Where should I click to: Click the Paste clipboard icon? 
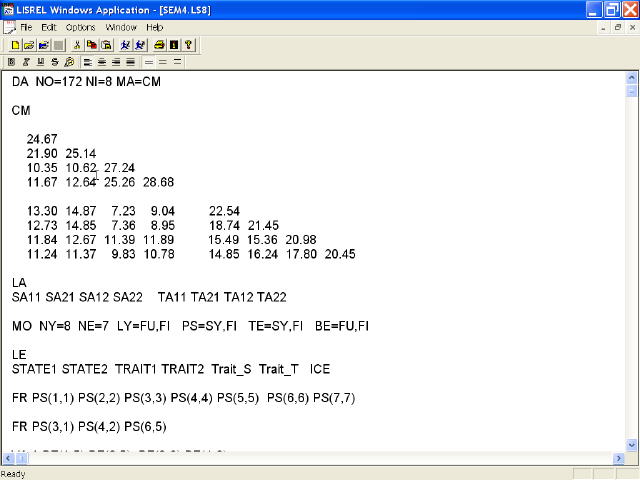tap(105, 45)
